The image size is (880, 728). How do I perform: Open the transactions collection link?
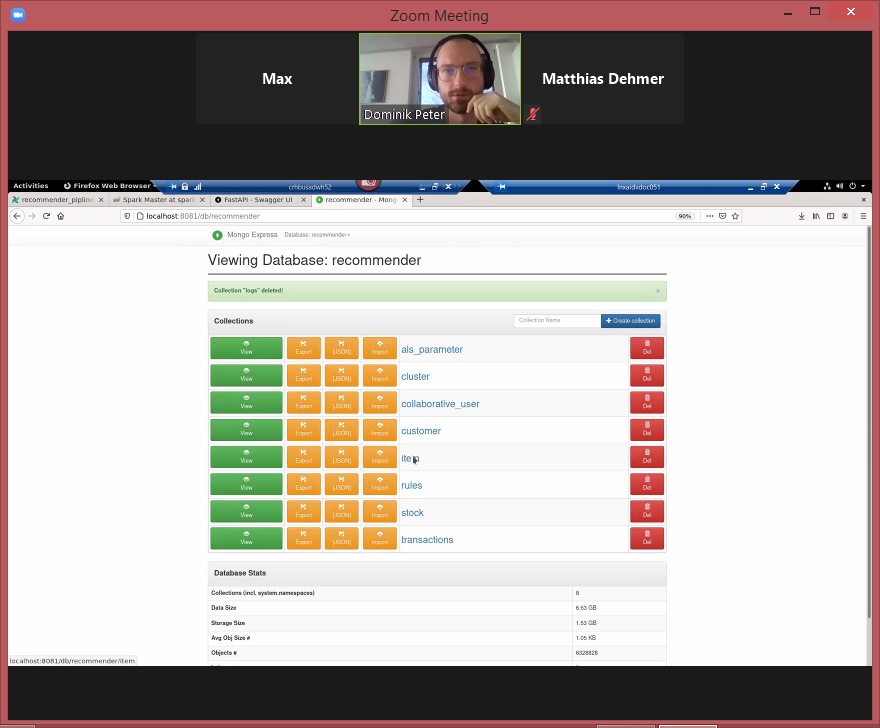click(427, 540)
